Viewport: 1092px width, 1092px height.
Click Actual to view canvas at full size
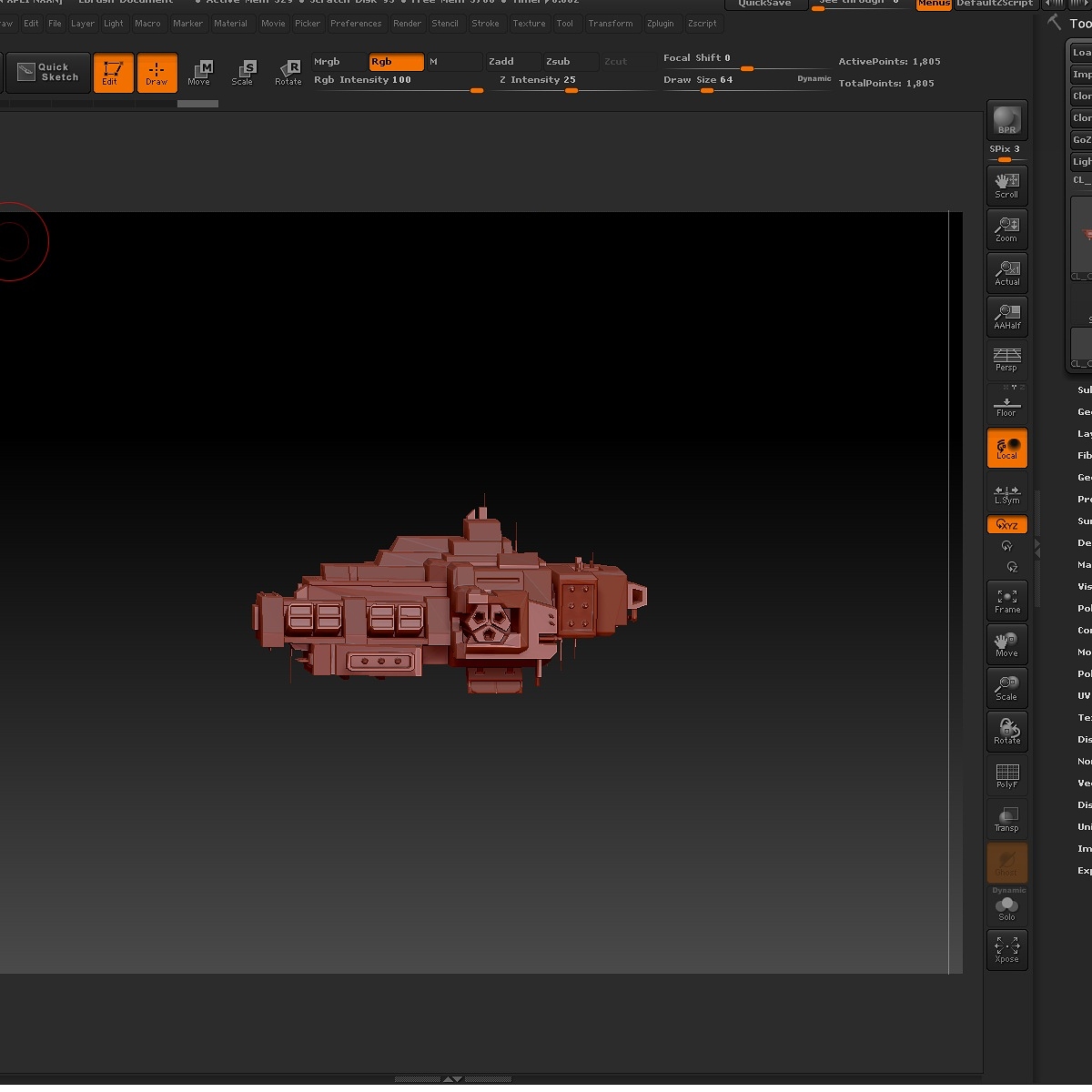click(x=1006, y=273)
